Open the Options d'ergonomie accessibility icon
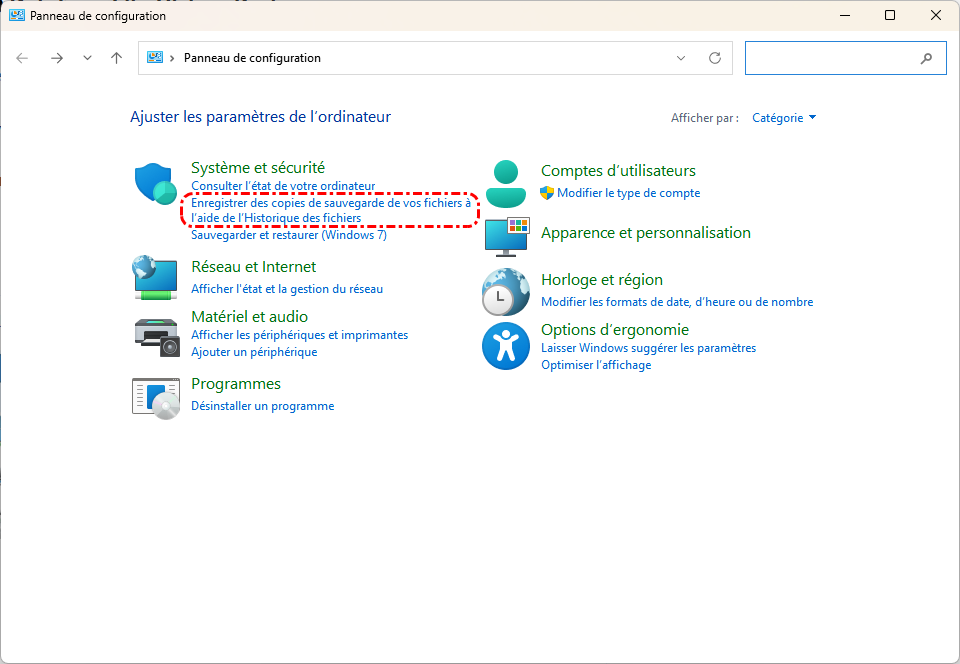Image resolution: width=960 pixels, height=664 pixels. tap(506, 346)
